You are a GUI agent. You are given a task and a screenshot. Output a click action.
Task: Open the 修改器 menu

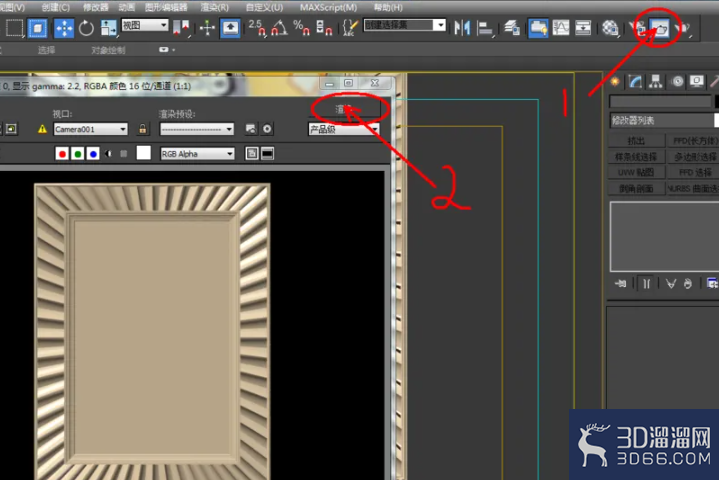coord(96,7)
